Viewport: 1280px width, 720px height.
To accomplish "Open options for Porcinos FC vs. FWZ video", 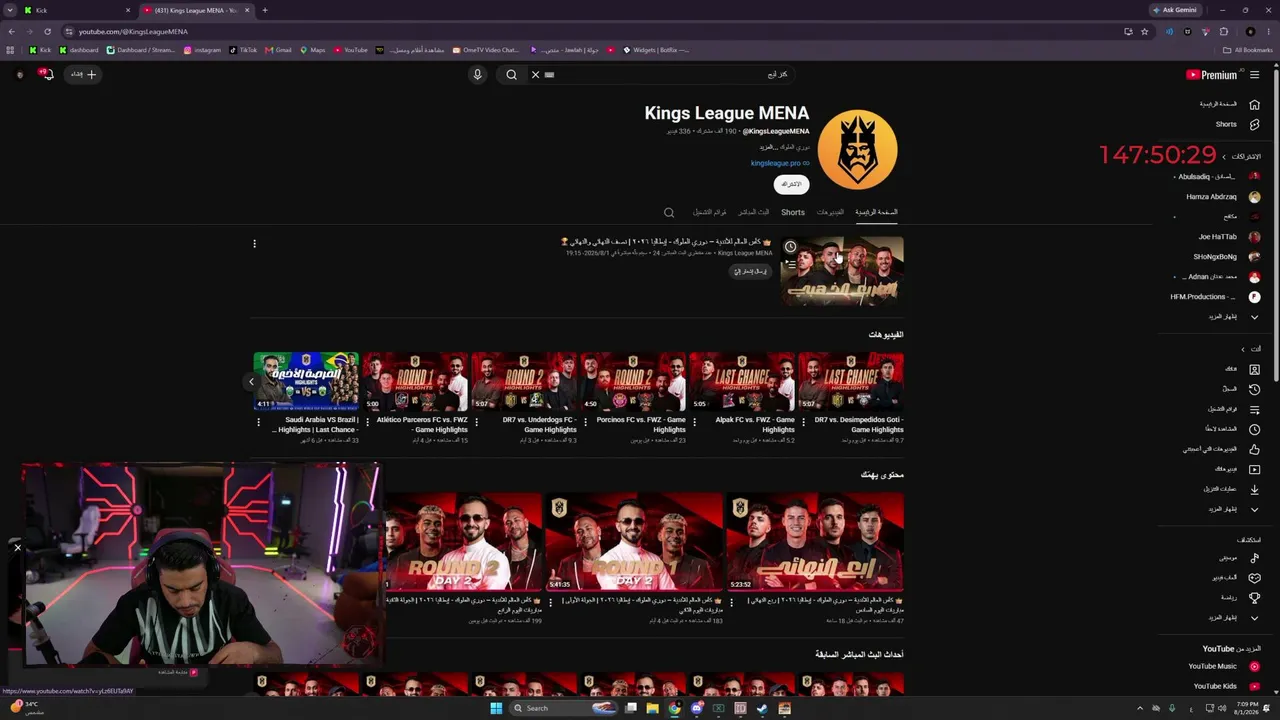I will click(x=586, y=423).
